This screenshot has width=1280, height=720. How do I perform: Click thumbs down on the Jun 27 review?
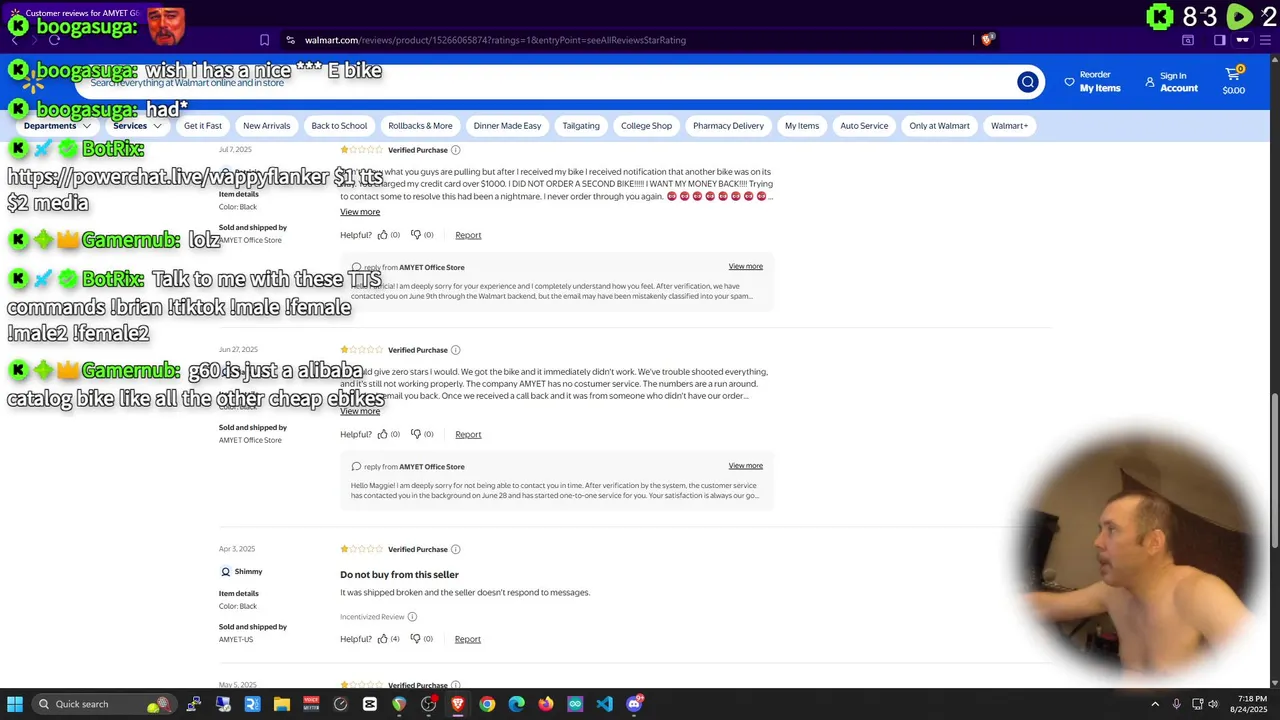click(x=416, y=434)
